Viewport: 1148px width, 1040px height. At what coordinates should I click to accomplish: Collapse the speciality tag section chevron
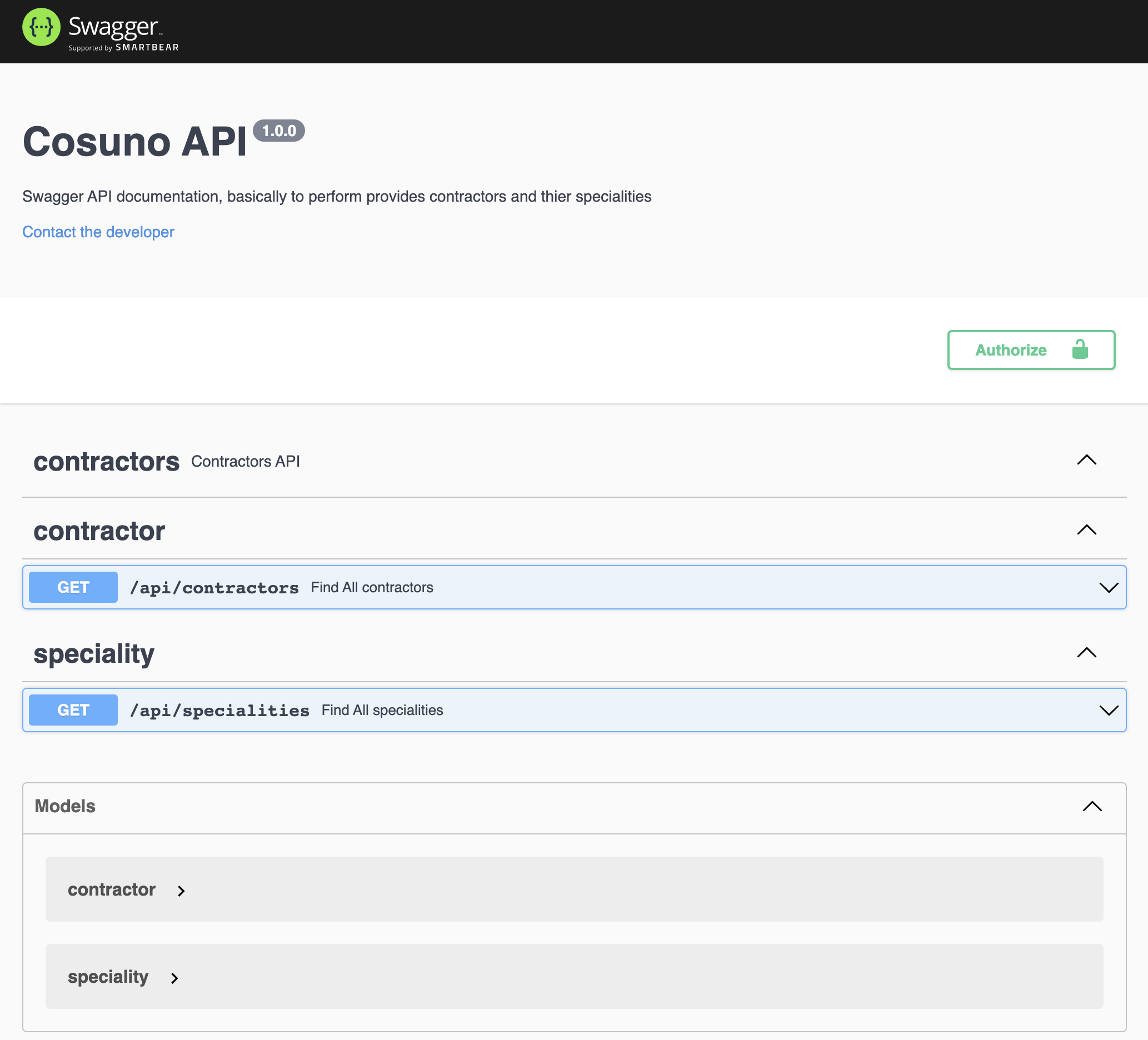coord(1086,652)
